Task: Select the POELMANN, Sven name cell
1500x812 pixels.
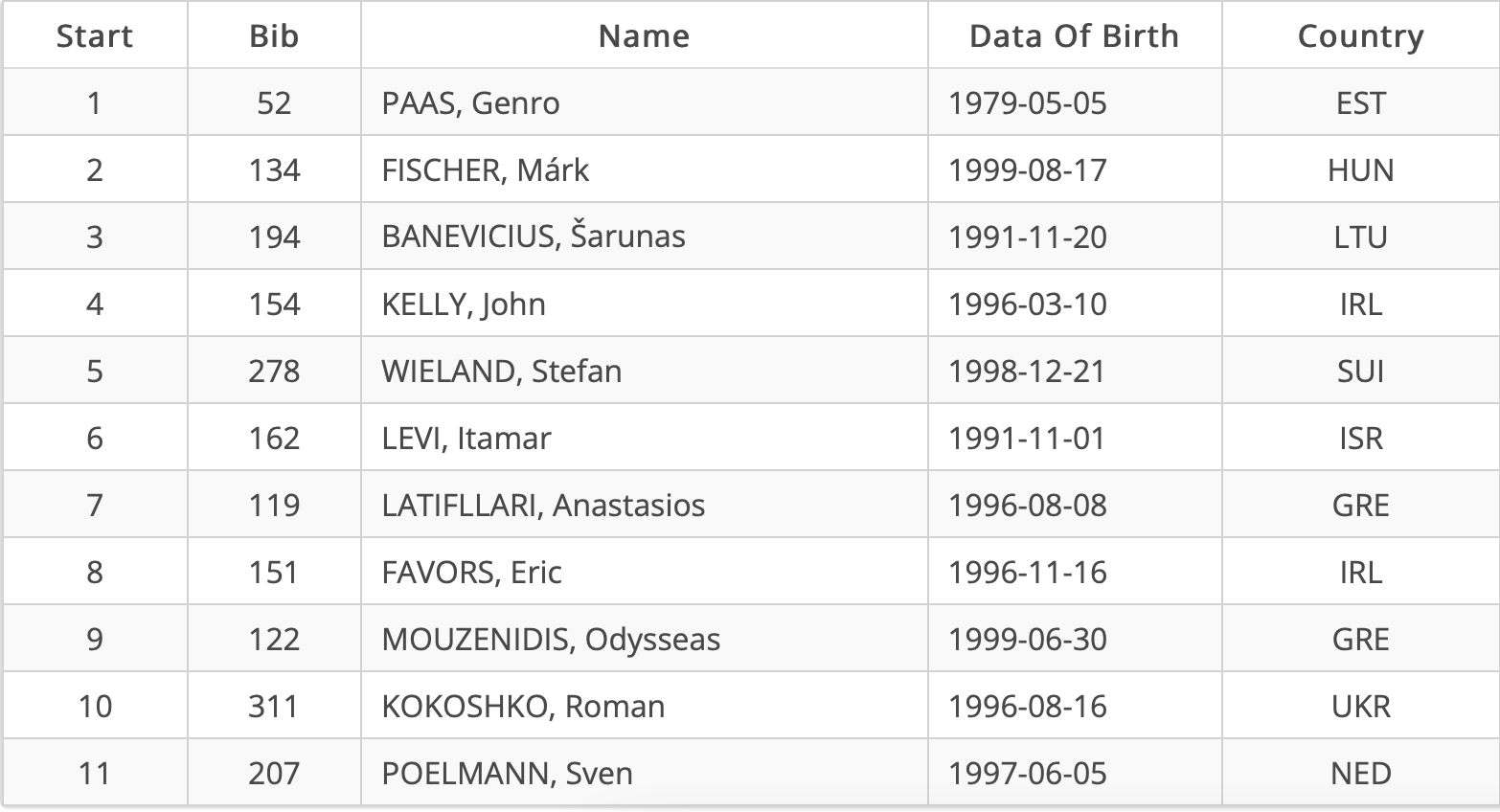Action: [507, 774]
